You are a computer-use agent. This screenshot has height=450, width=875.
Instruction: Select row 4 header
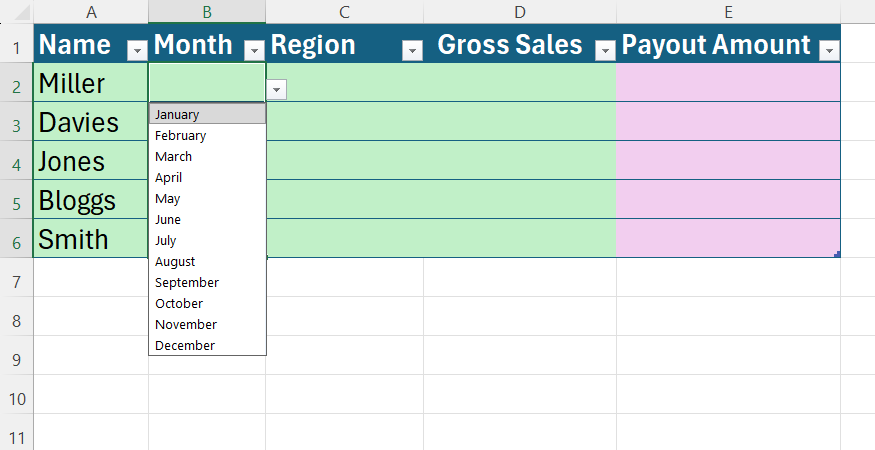17,160
